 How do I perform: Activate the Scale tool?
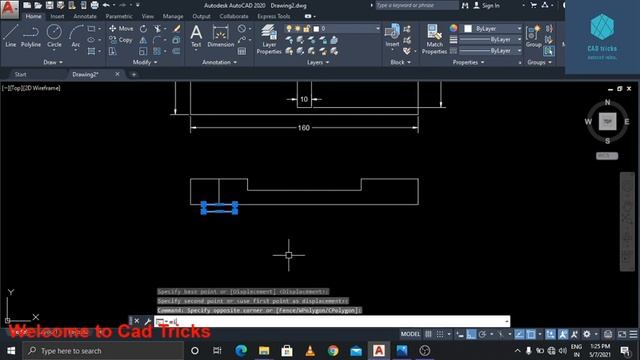(x=143, y=51)
